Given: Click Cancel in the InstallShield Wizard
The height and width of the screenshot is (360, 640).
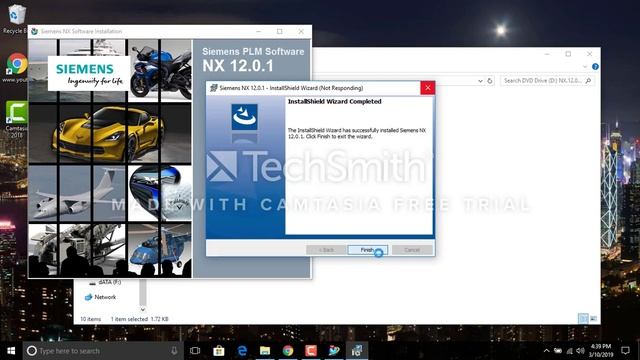Looking at the screenshot, I should pos(412,250).
